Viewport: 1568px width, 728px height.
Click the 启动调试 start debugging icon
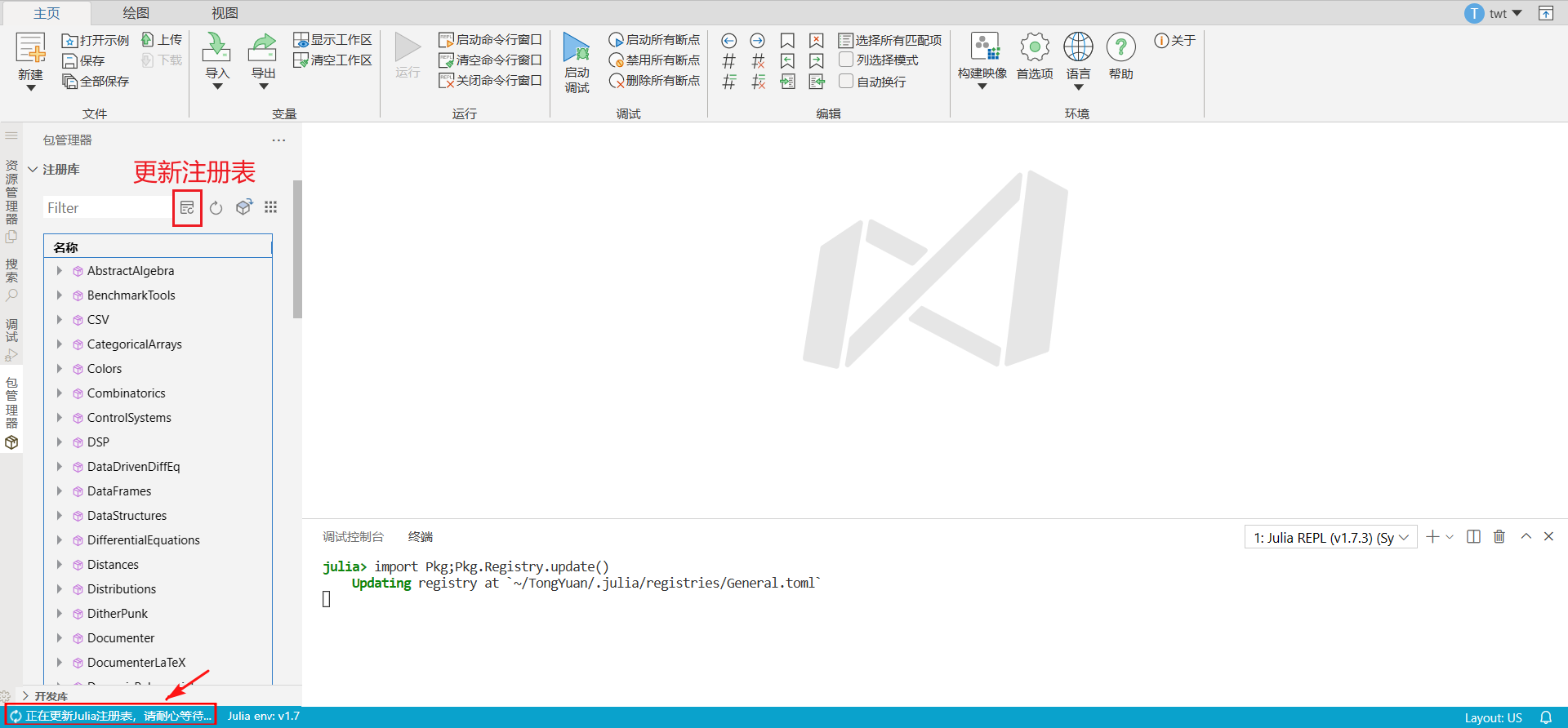[577, 48]
